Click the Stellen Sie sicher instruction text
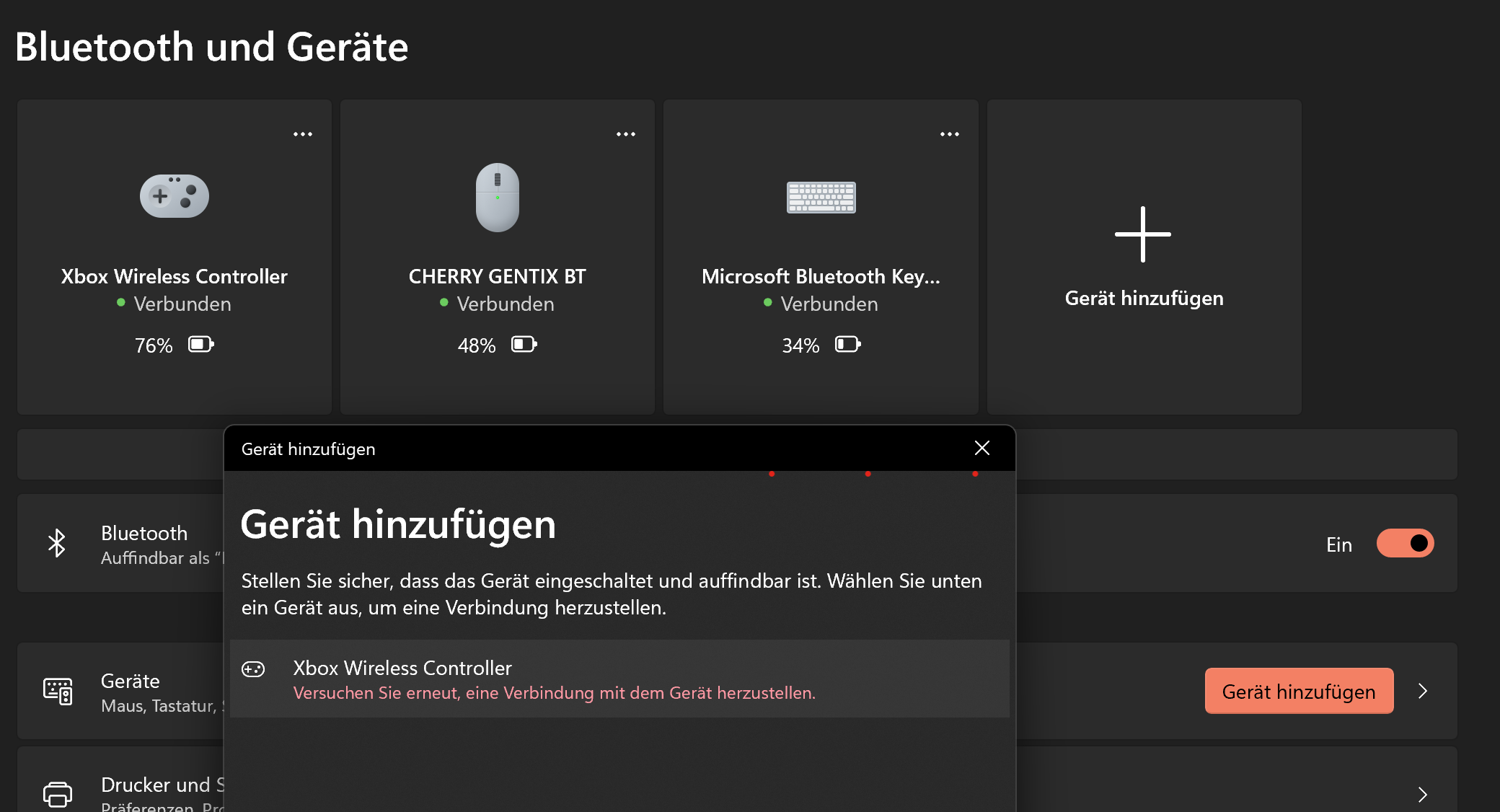The height and width of the screenshot is (812, 1500). click(612, 594)
